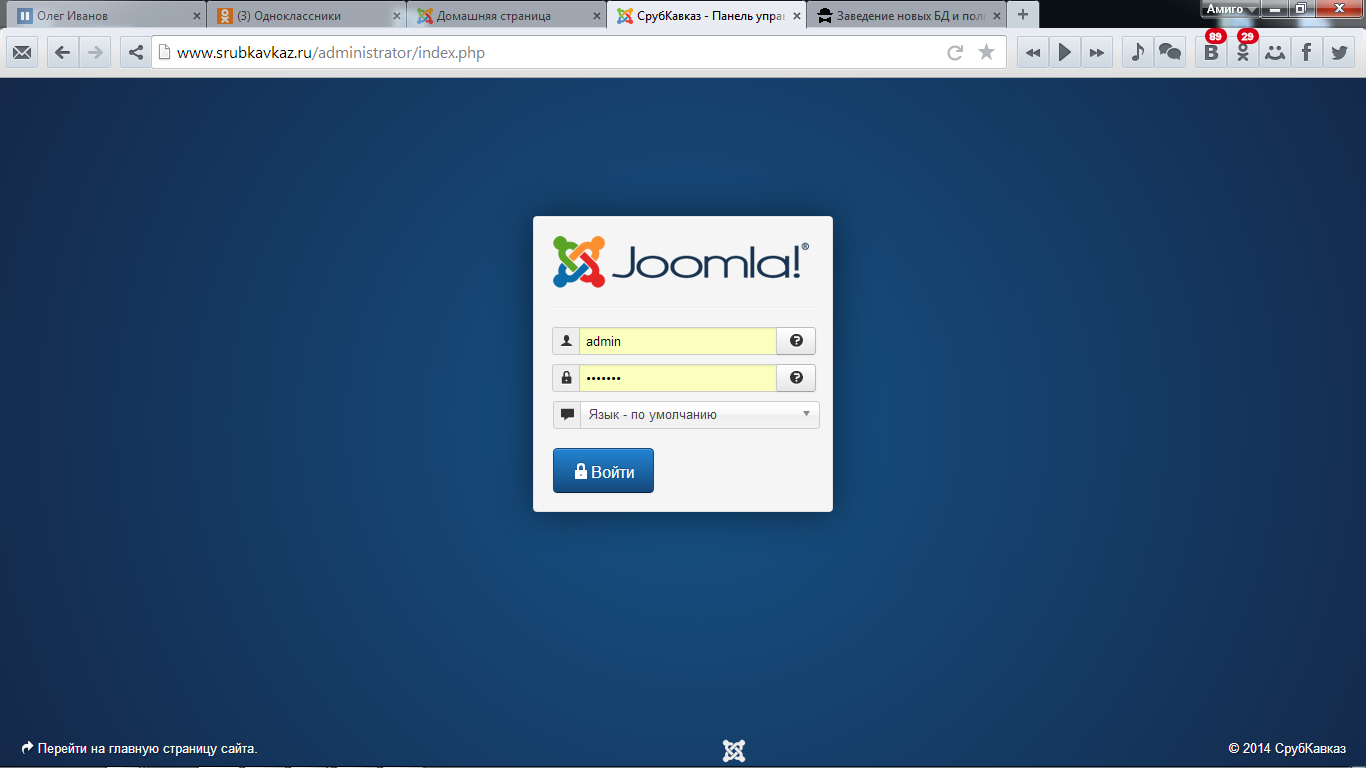1366x768 pixels.
Task: Open the music note icon
Action: click(1137, 53)
